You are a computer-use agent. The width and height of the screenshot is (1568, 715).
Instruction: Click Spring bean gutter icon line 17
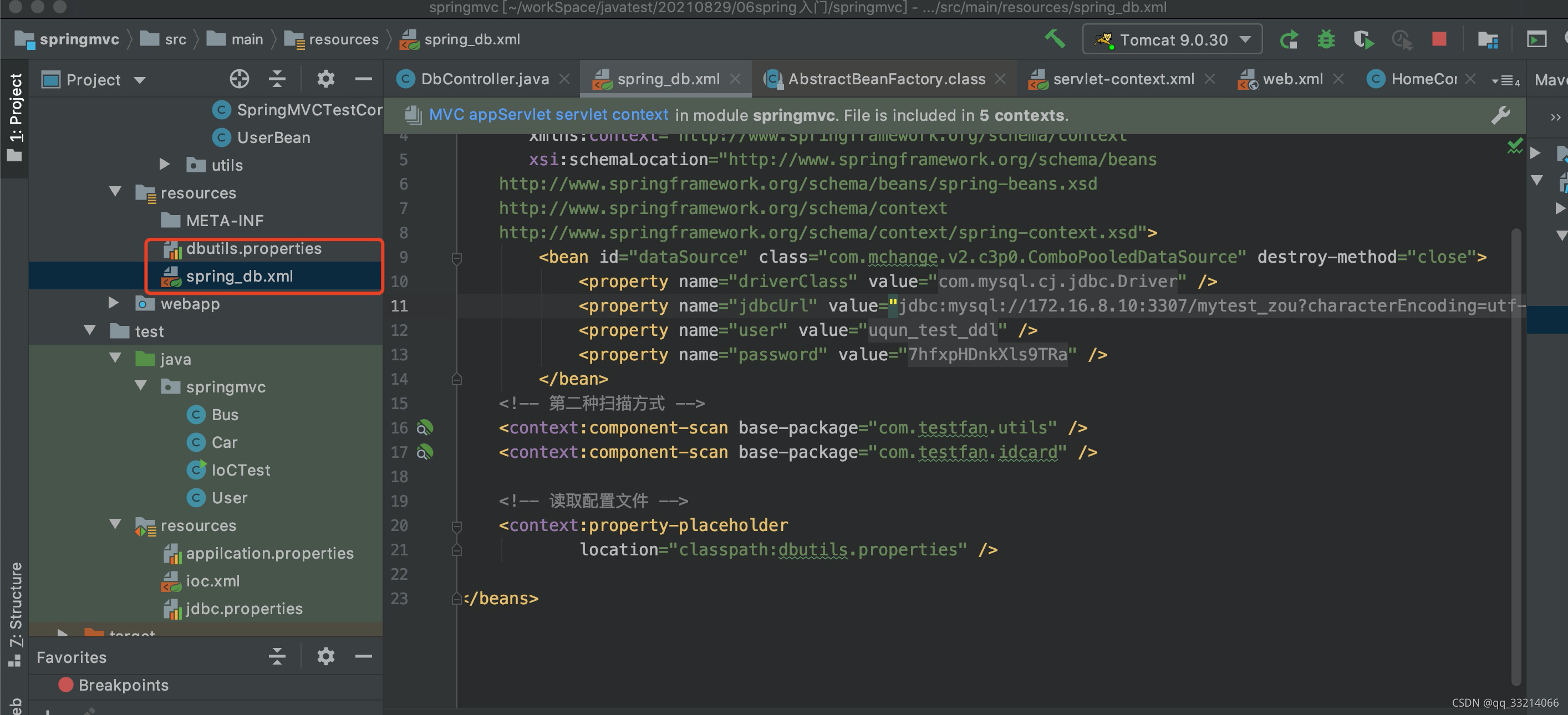point(424,452)
